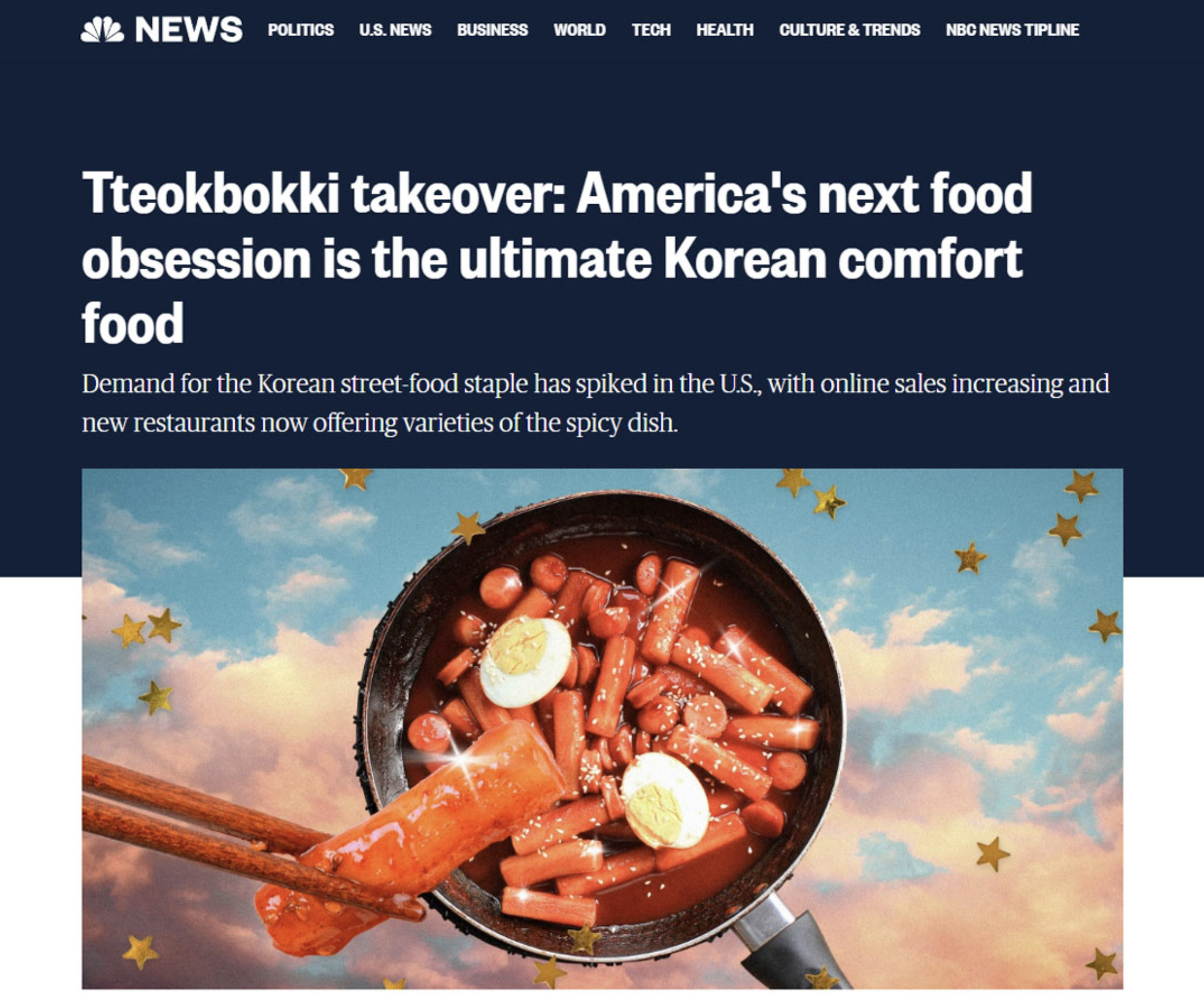Open the Politics section
Screen dimensions: 1204x1004
(300, 30)
